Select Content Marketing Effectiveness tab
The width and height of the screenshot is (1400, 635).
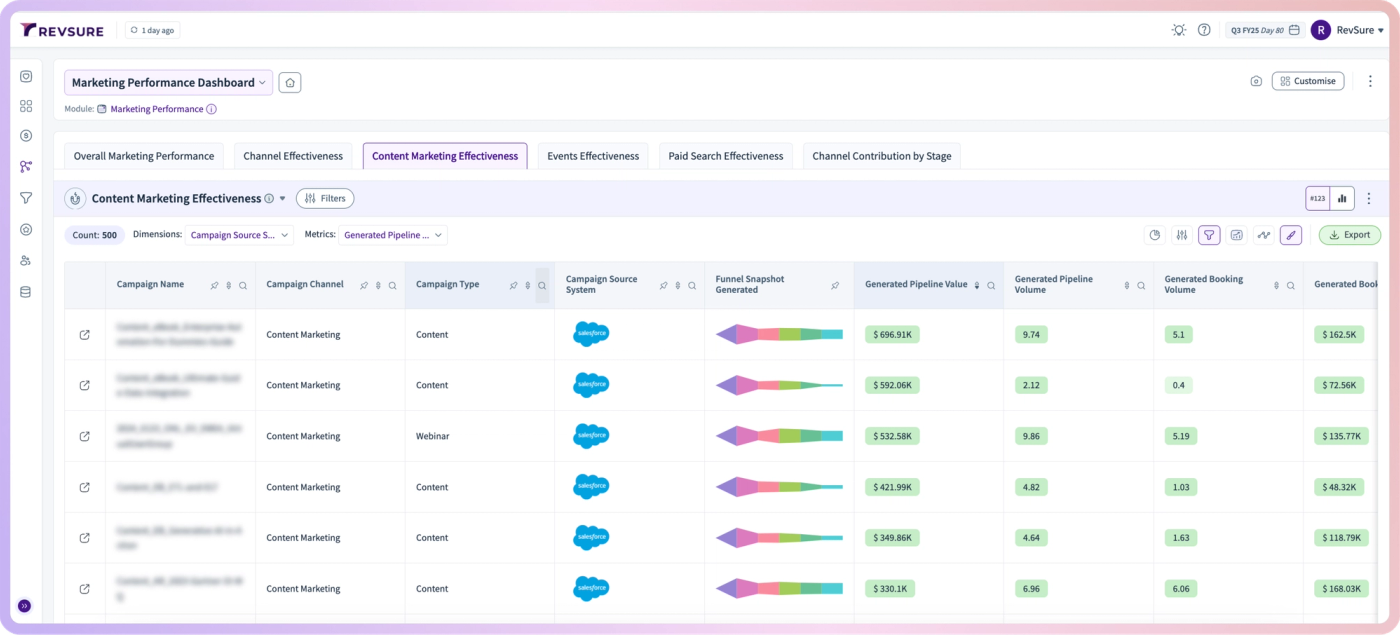pyautogui.click(x=445, y=156)
